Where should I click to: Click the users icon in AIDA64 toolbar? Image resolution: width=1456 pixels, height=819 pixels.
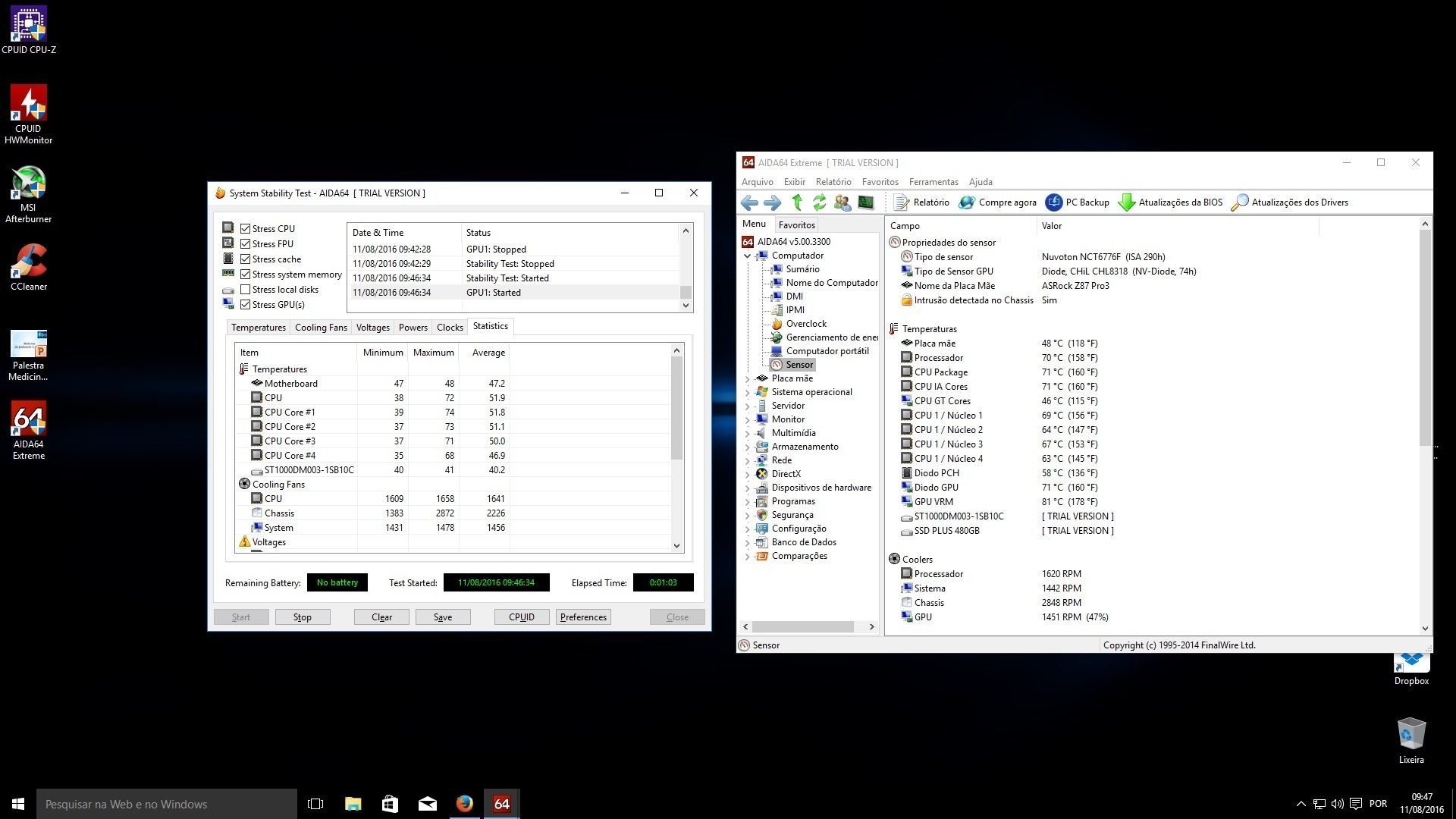tap(843, 202)
